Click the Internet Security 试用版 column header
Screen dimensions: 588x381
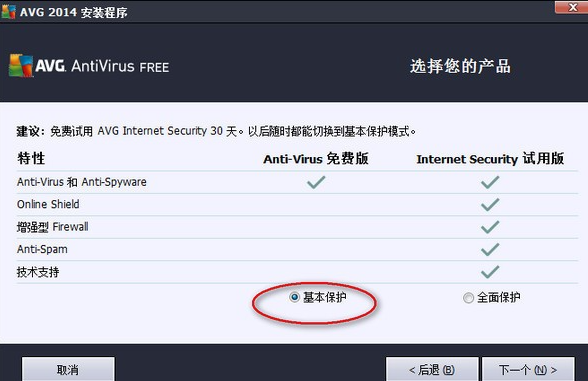click(x=490, y=159)
